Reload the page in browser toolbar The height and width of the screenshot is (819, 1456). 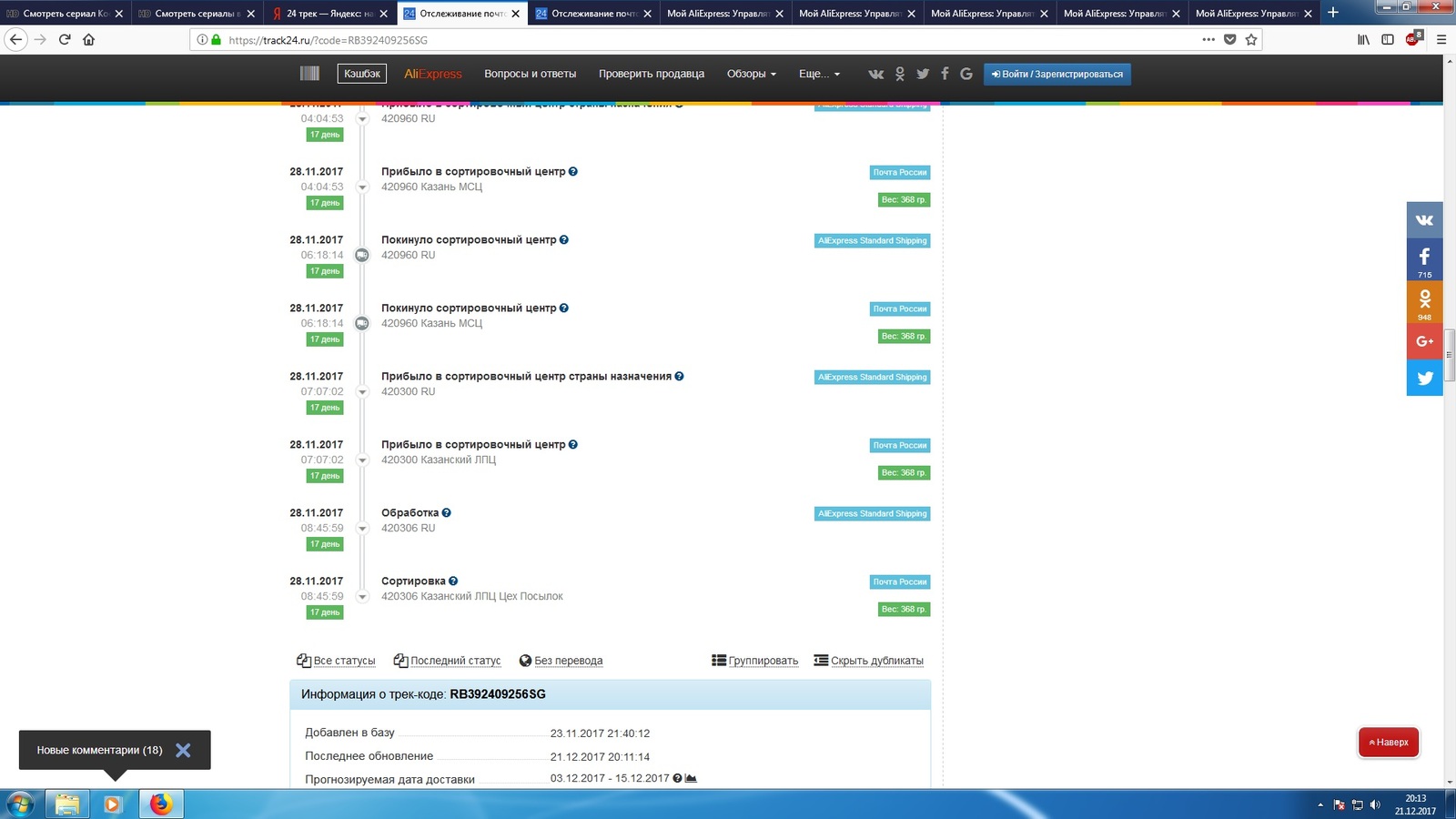[65, 39]
